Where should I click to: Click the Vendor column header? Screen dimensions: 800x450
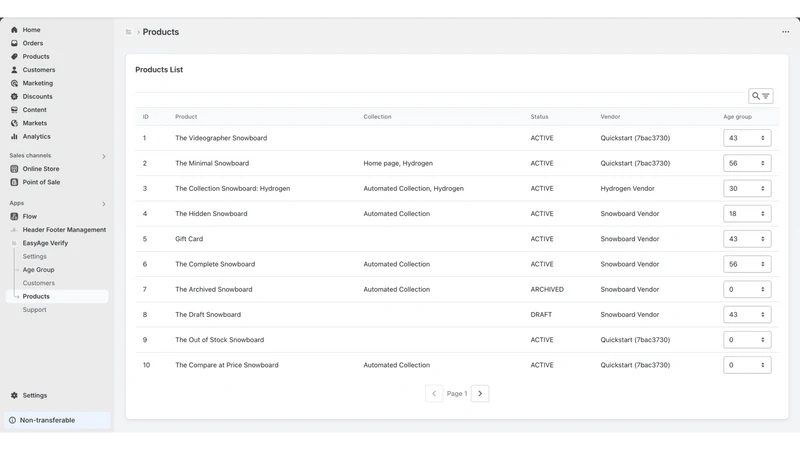[610, 116]
